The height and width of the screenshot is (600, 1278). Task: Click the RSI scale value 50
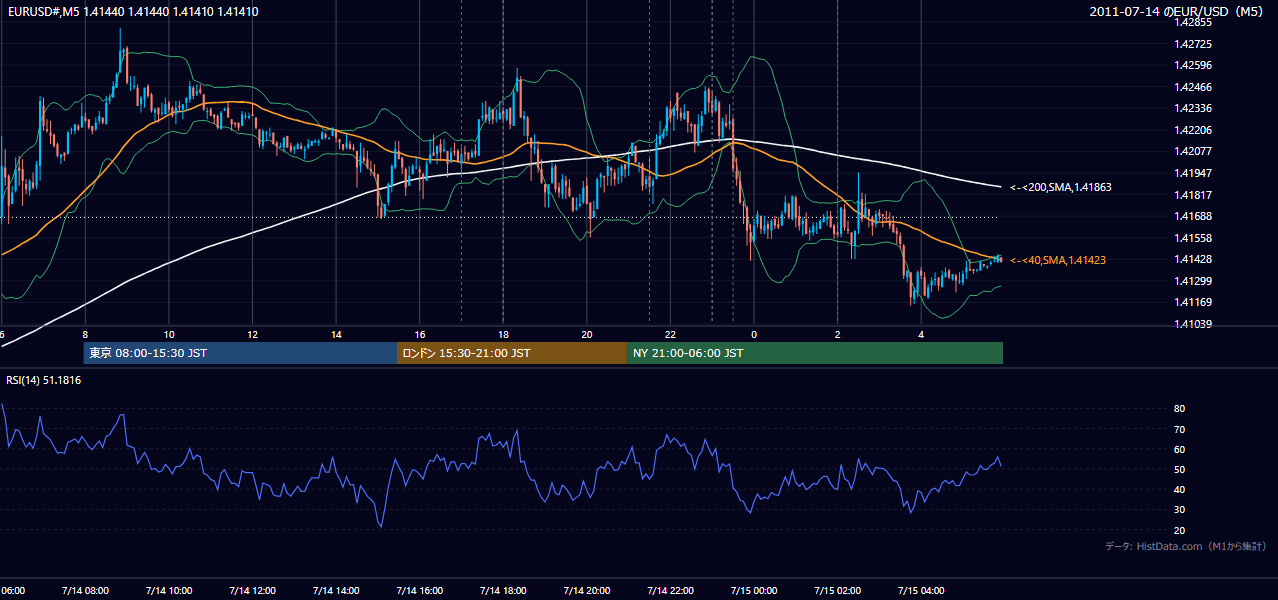pos(1180,469)
